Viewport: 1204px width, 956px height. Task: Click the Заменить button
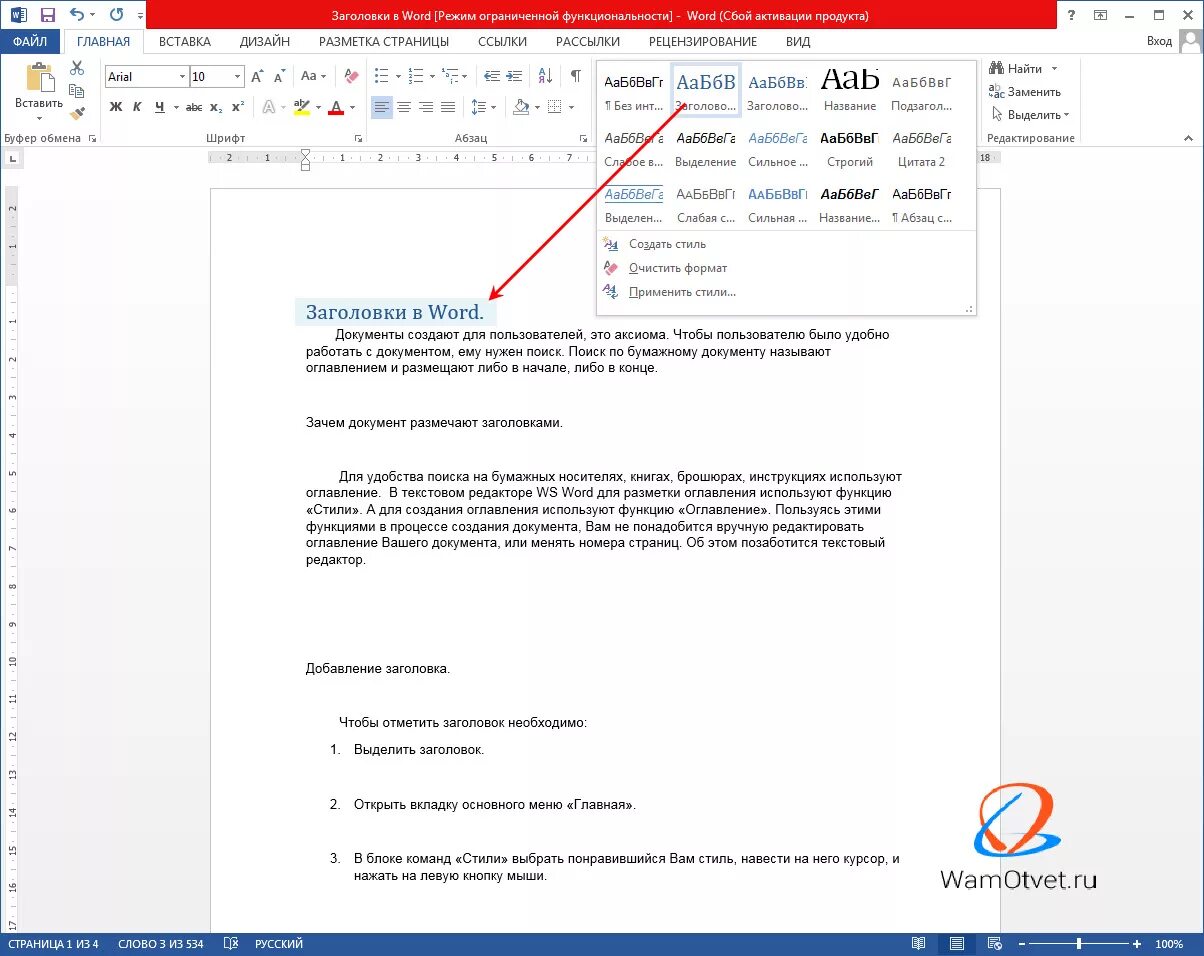(x=1025, y=92)
